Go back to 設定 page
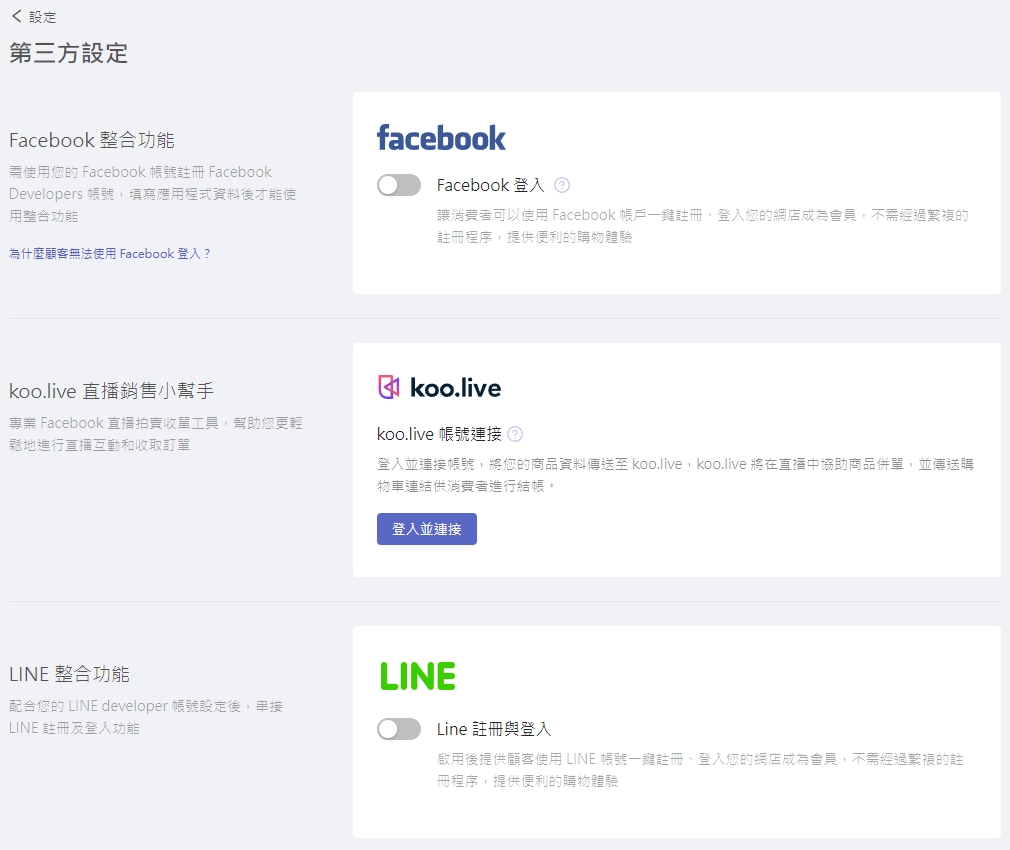1010x850 pixels. coord(34,17)
